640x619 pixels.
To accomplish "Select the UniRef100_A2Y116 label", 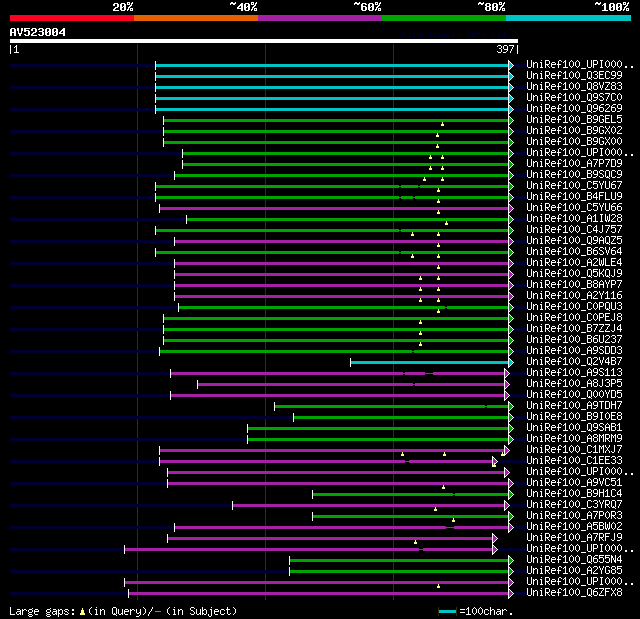I will [574, 296].
